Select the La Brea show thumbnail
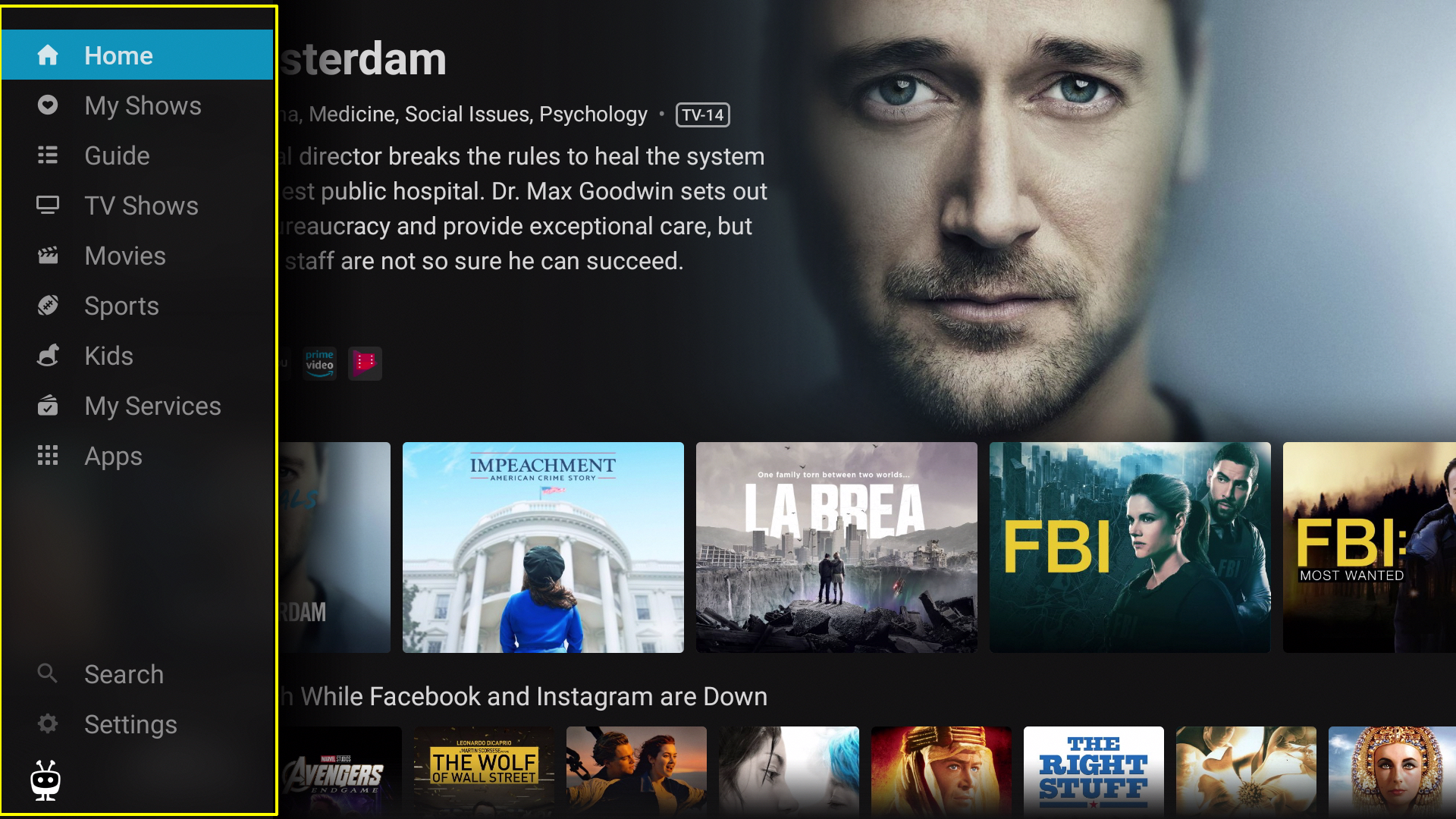 pos(836,548)
